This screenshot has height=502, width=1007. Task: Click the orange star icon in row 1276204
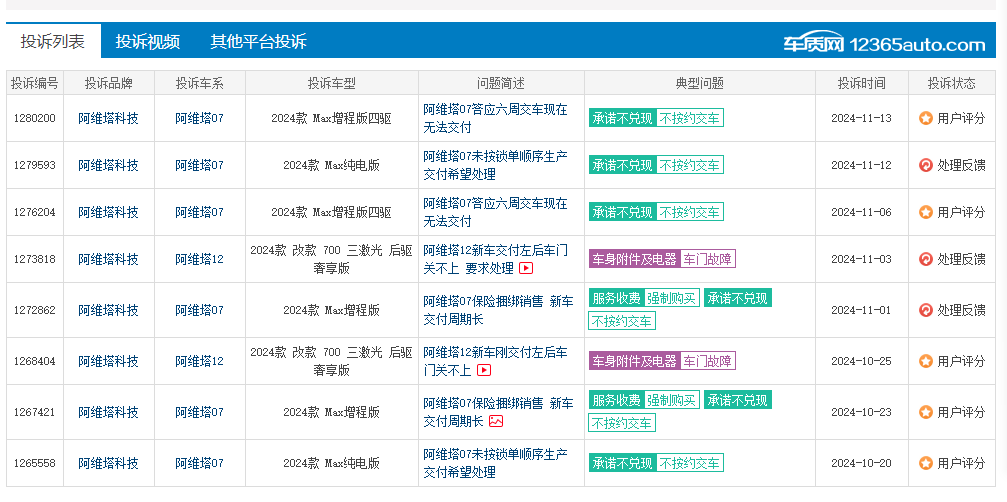click(925, 212)
